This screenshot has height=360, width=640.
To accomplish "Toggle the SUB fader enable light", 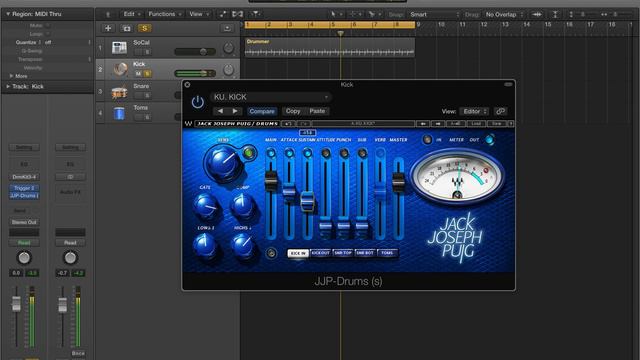I will point(362,153).
